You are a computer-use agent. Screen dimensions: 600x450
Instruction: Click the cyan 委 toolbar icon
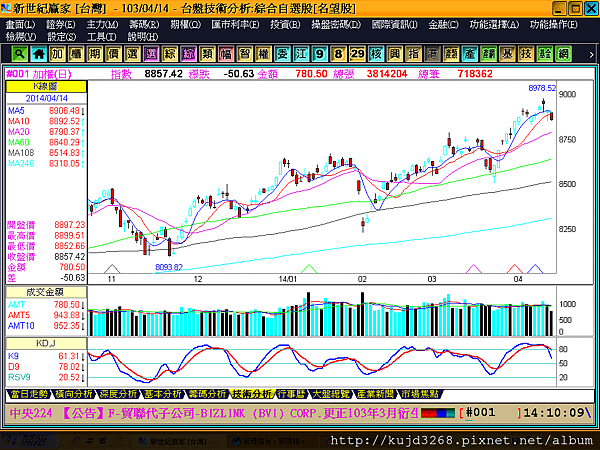(x=282, y=54)
